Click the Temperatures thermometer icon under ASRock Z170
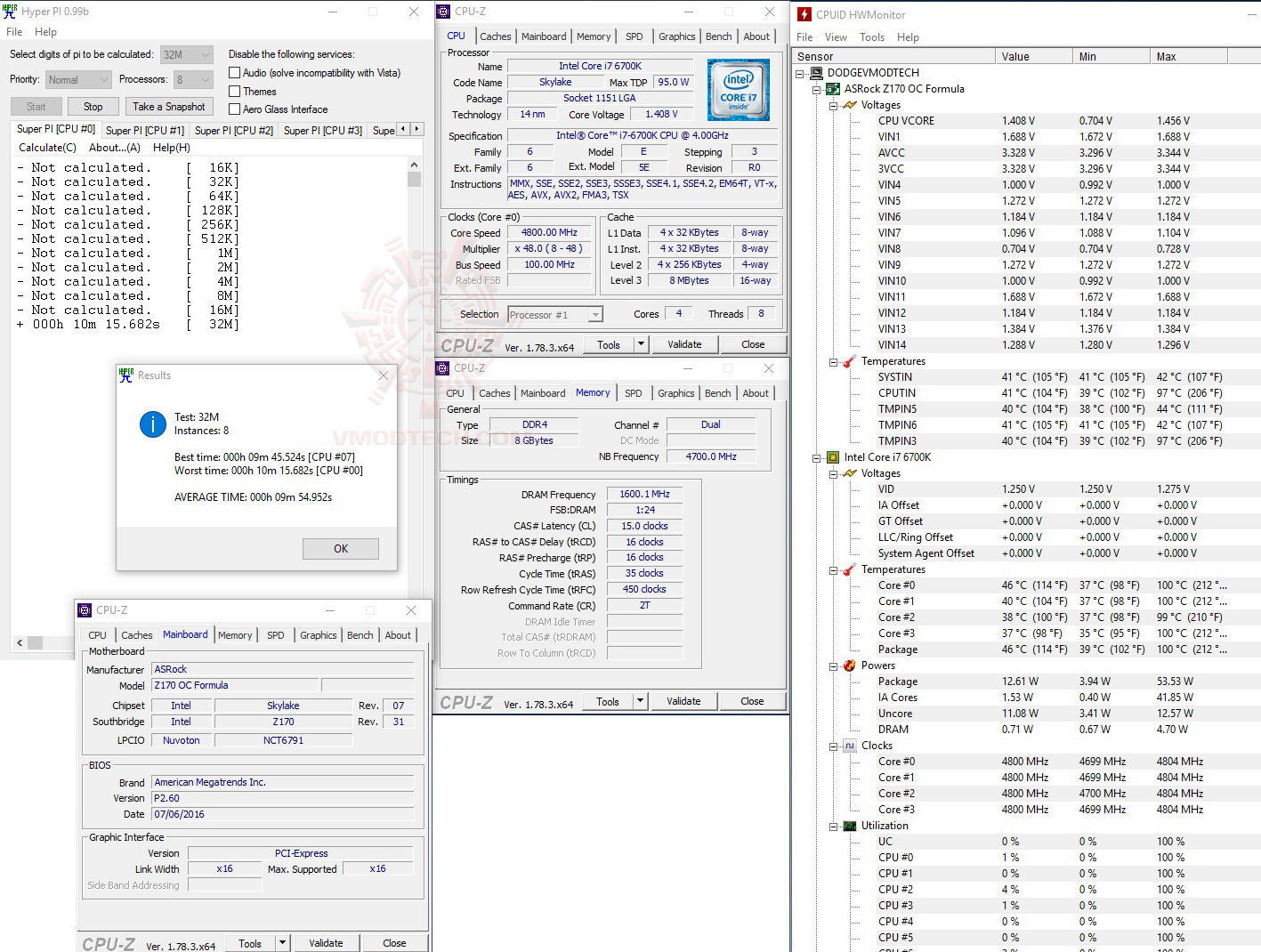The image size is (1261, 952). click(x=850, y=361)
